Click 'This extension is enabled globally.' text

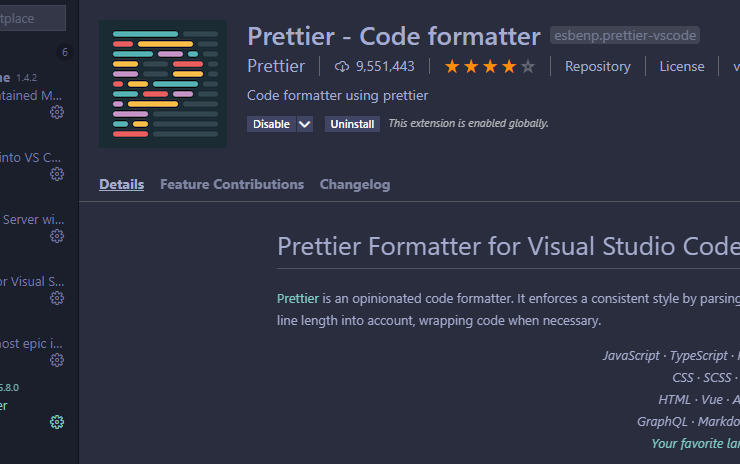468,124
